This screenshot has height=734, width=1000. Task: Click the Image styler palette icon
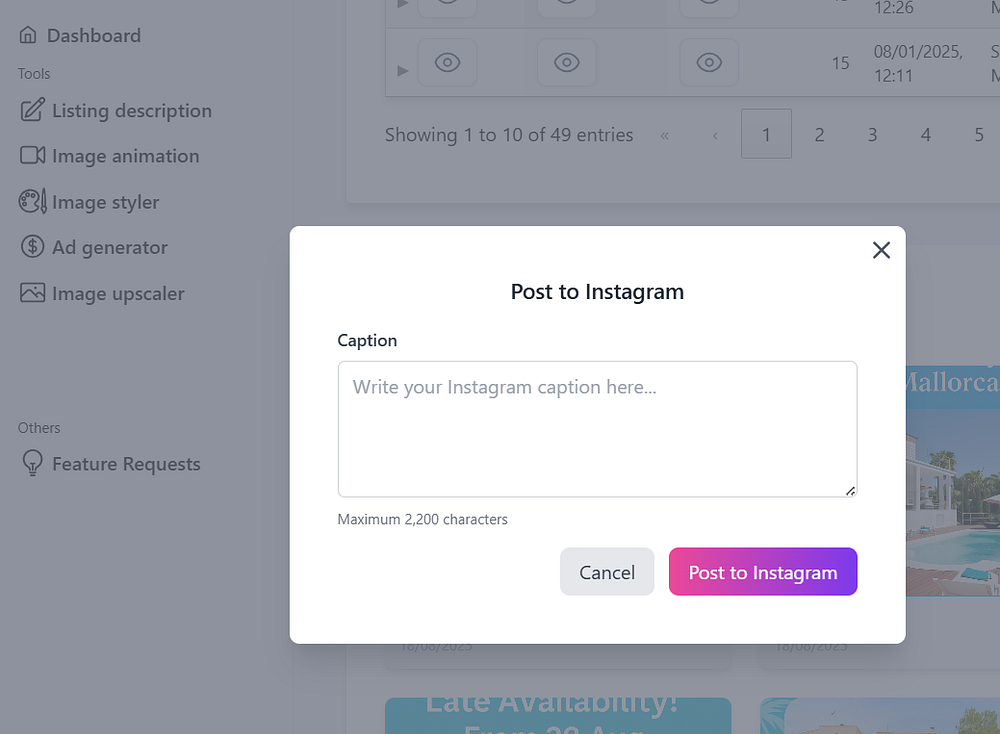(32, 201)
